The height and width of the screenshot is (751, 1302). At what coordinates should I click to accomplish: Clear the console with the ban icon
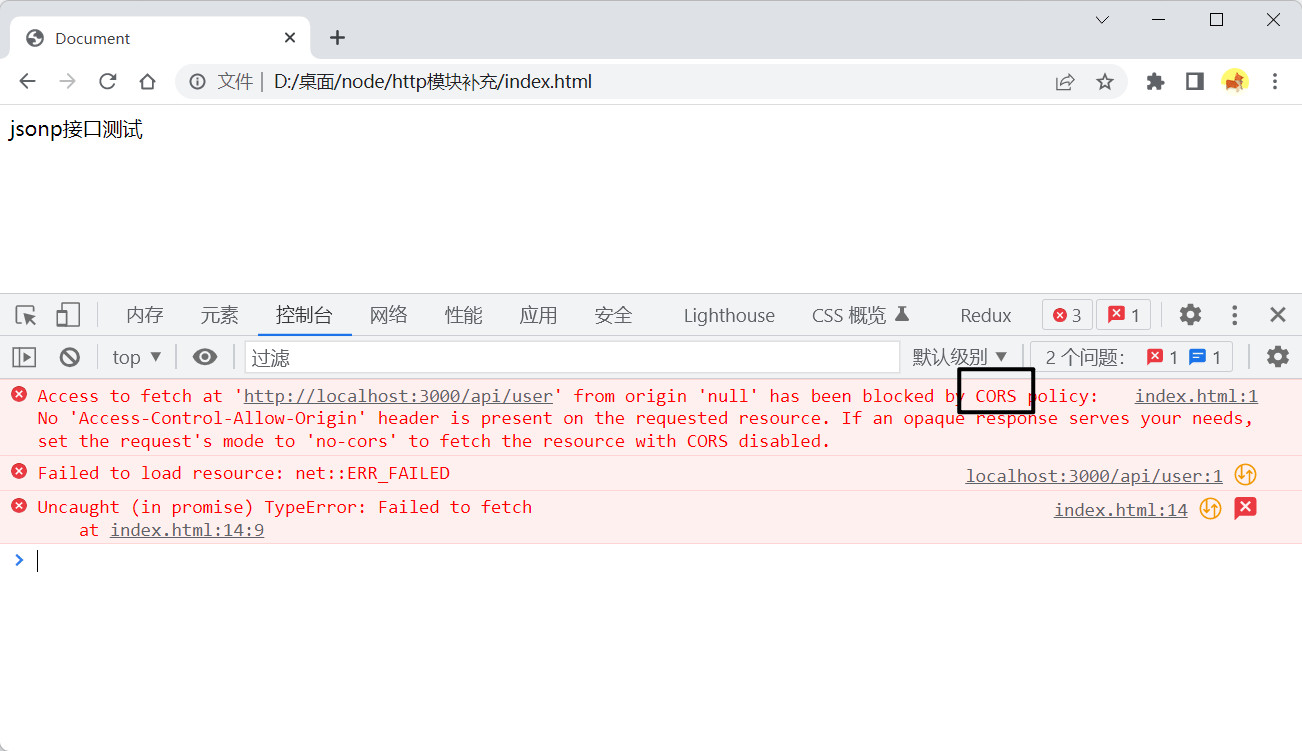pos(69,357)
